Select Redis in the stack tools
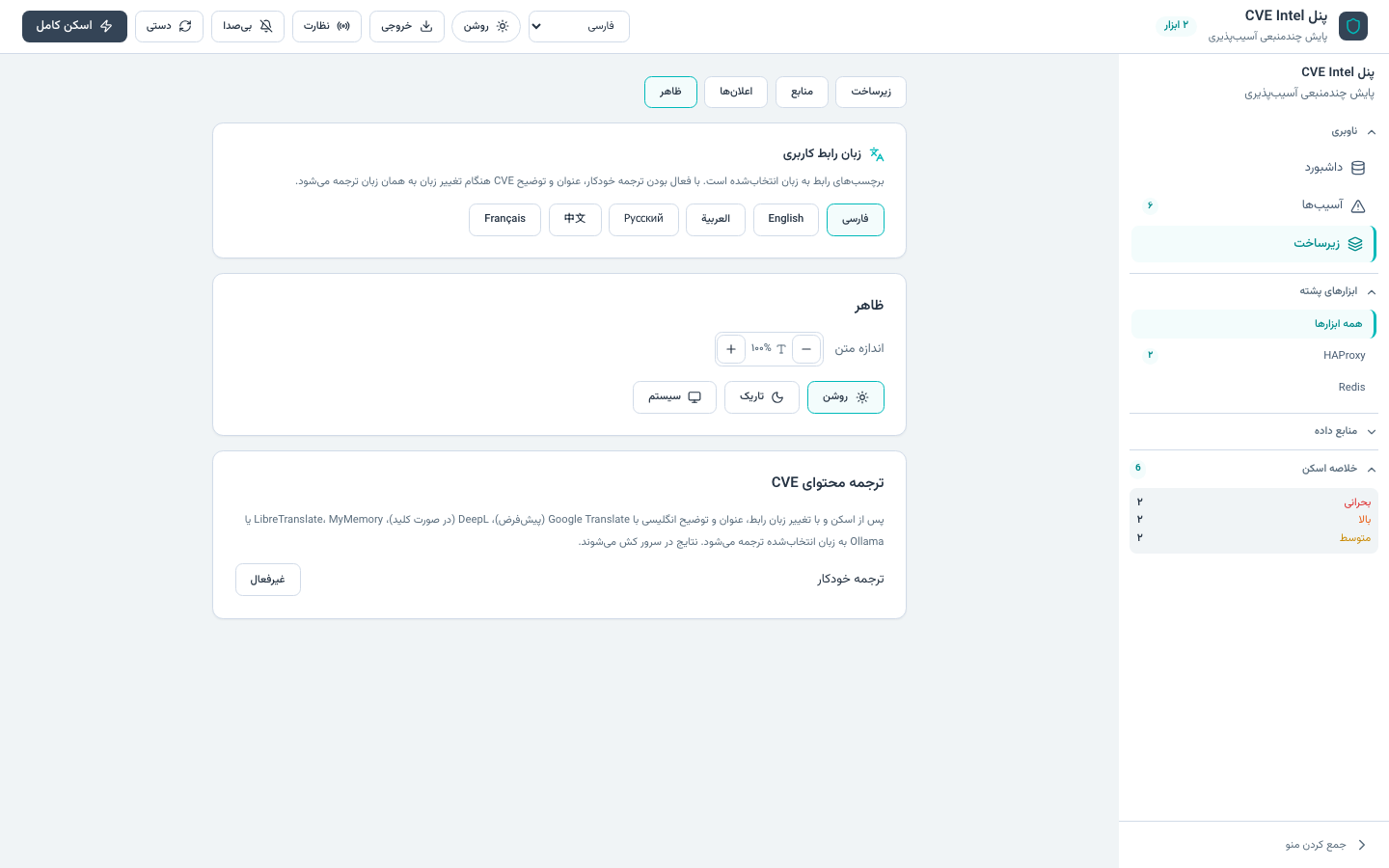 pyautogui.click(x=1254, y=388)
